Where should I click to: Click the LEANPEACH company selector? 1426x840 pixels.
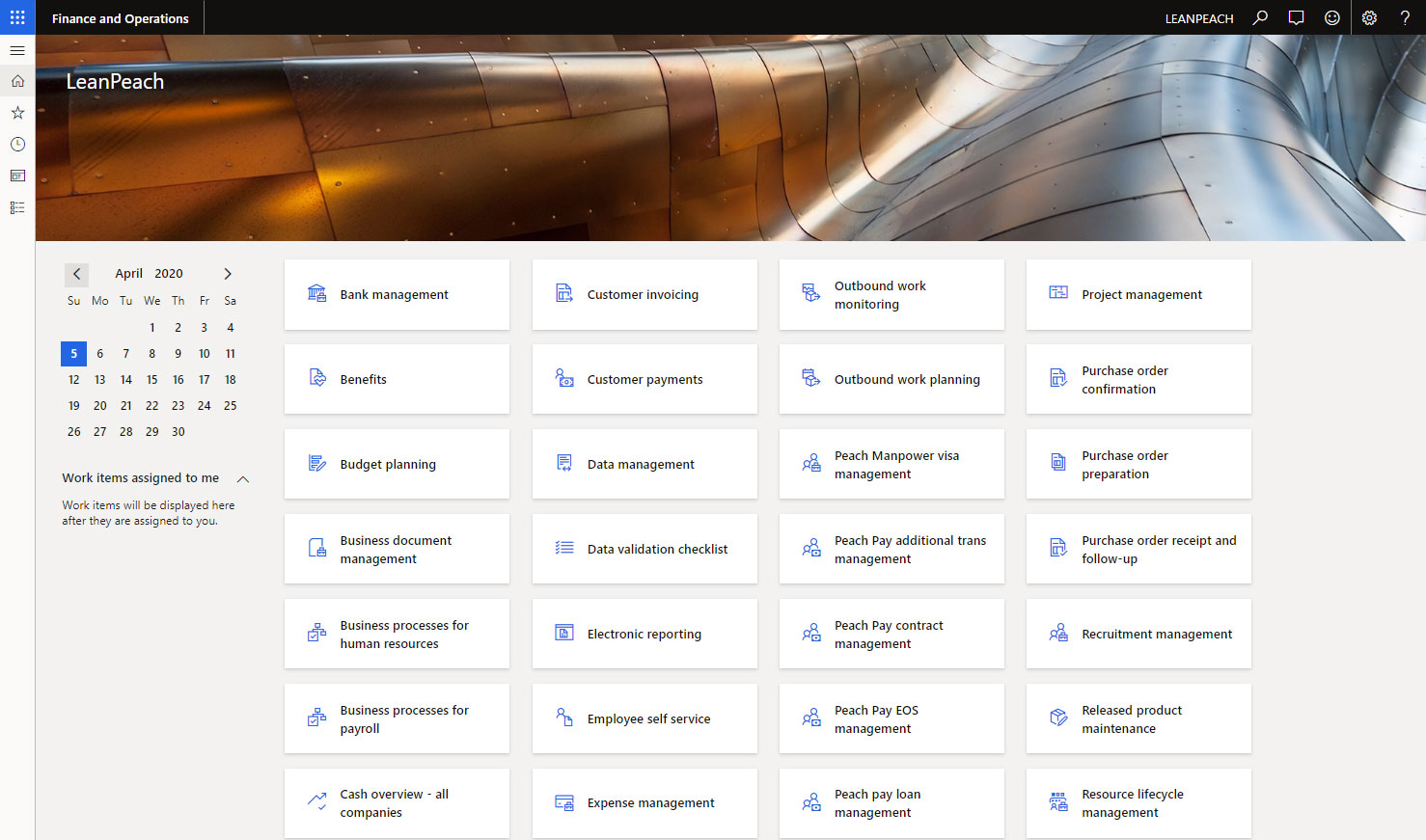pos(1198,18)
